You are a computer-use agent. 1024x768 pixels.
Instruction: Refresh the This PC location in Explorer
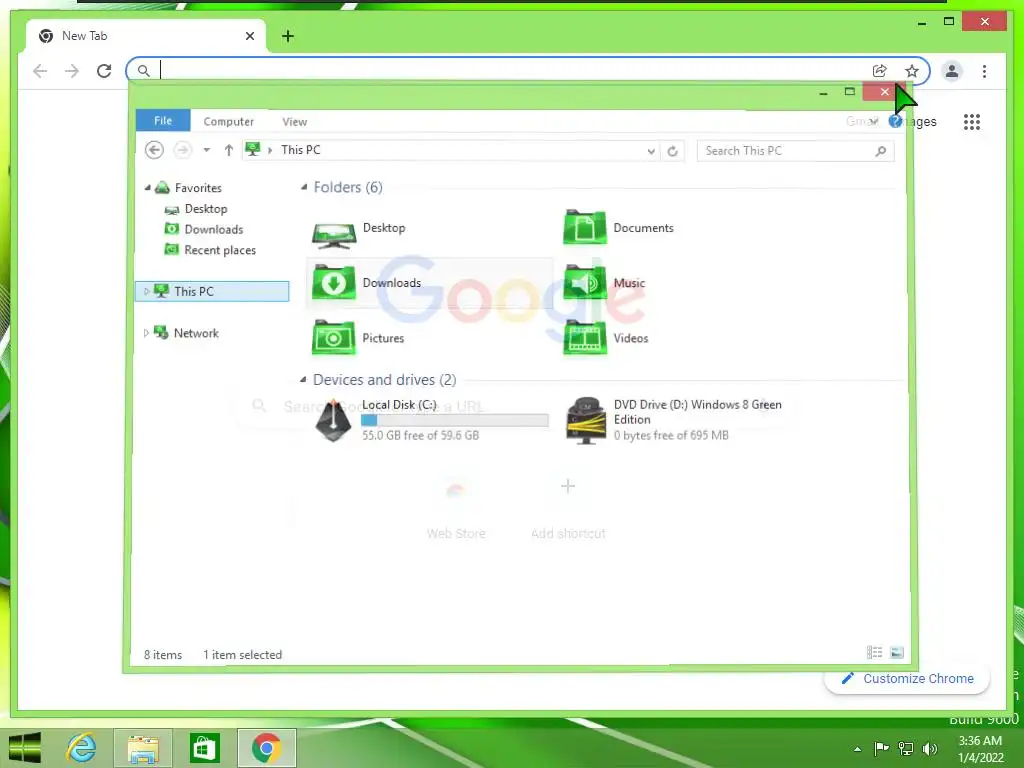click(x=673, y=151)
